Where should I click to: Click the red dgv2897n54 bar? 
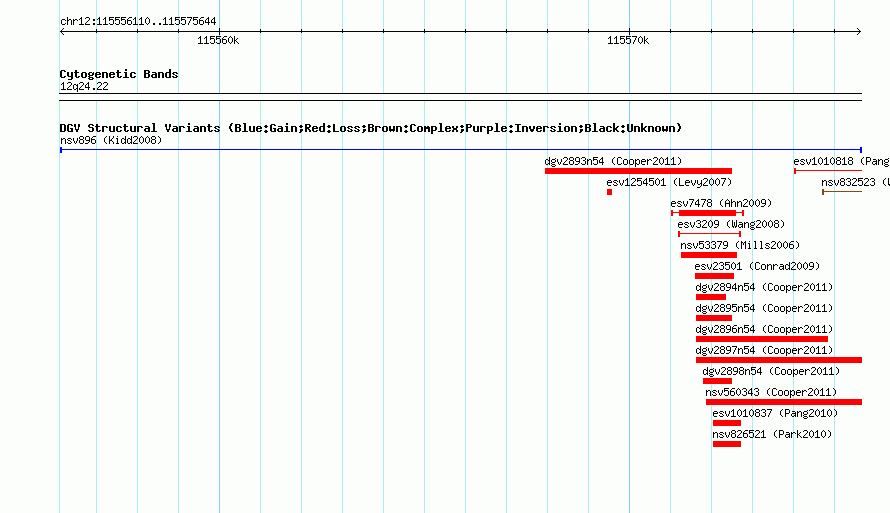click(779, 360)
